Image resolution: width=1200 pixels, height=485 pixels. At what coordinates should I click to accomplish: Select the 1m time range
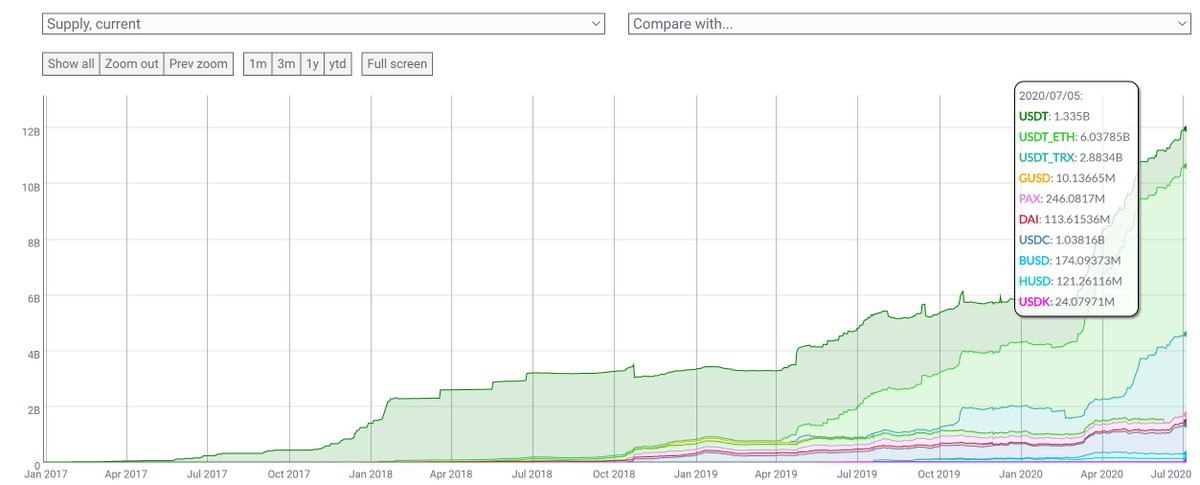coord(258,64)
